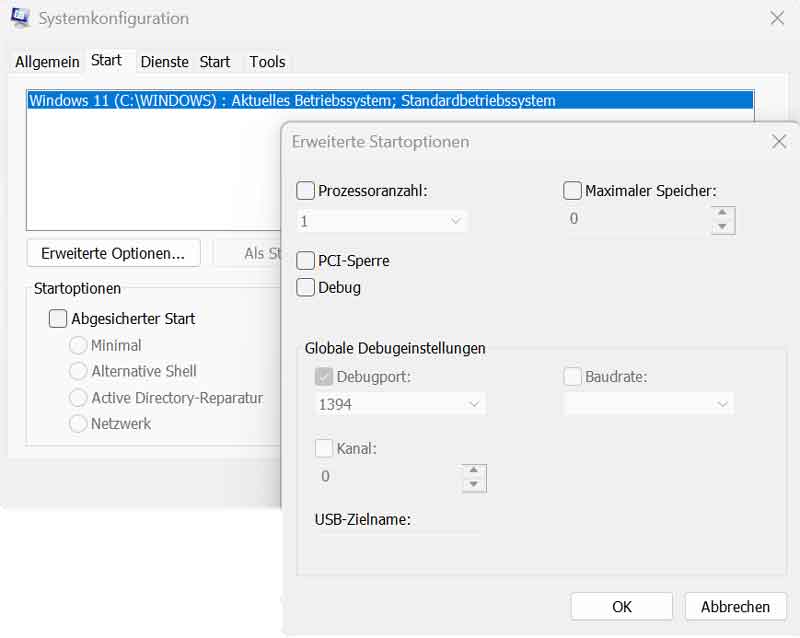Click the Kanal checkbox

pyautogui.click(x=323, y=448)
